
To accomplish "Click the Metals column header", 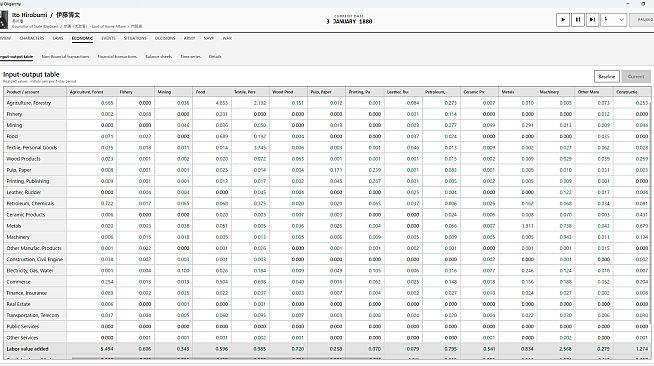I will 518,92.
